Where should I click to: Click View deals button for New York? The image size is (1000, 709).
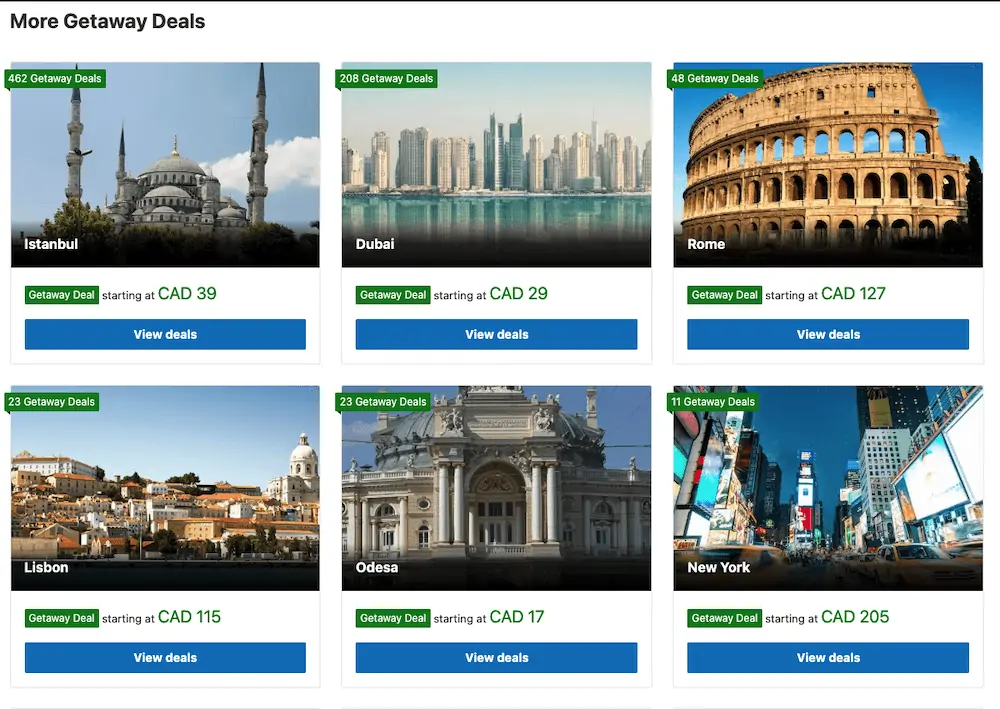828,657
